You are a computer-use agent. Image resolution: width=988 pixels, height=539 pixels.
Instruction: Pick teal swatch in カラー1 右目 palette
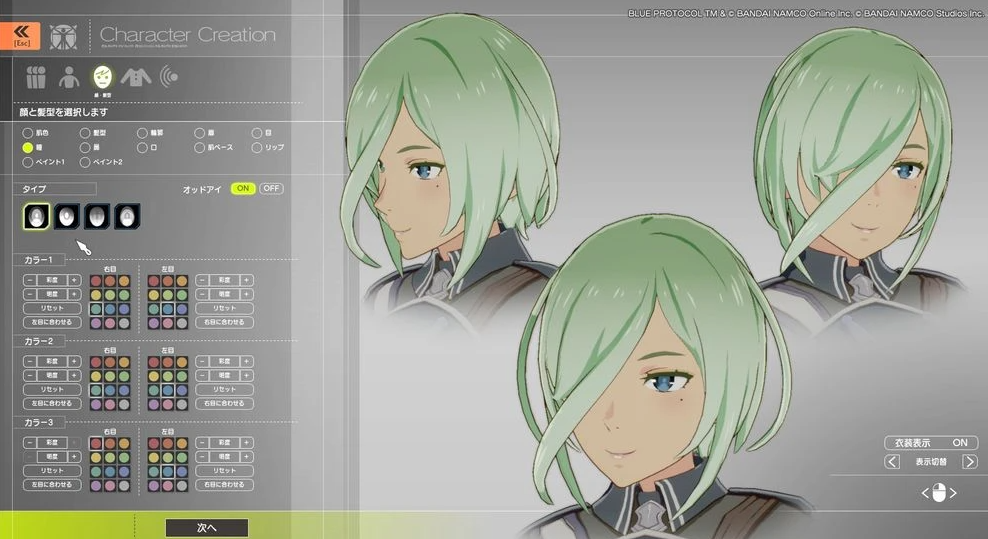96,309
